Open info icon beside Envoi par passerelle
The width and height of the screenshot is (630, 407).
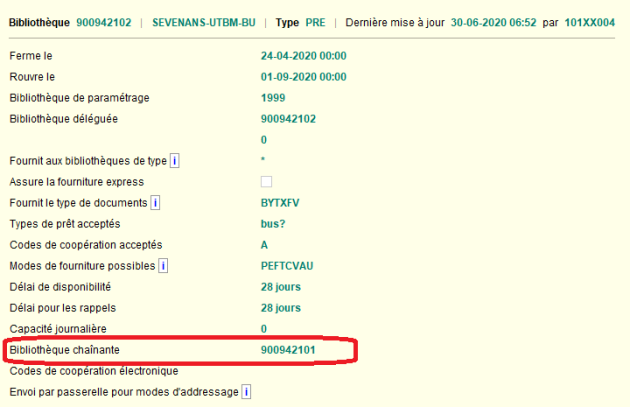click(246, 392)
